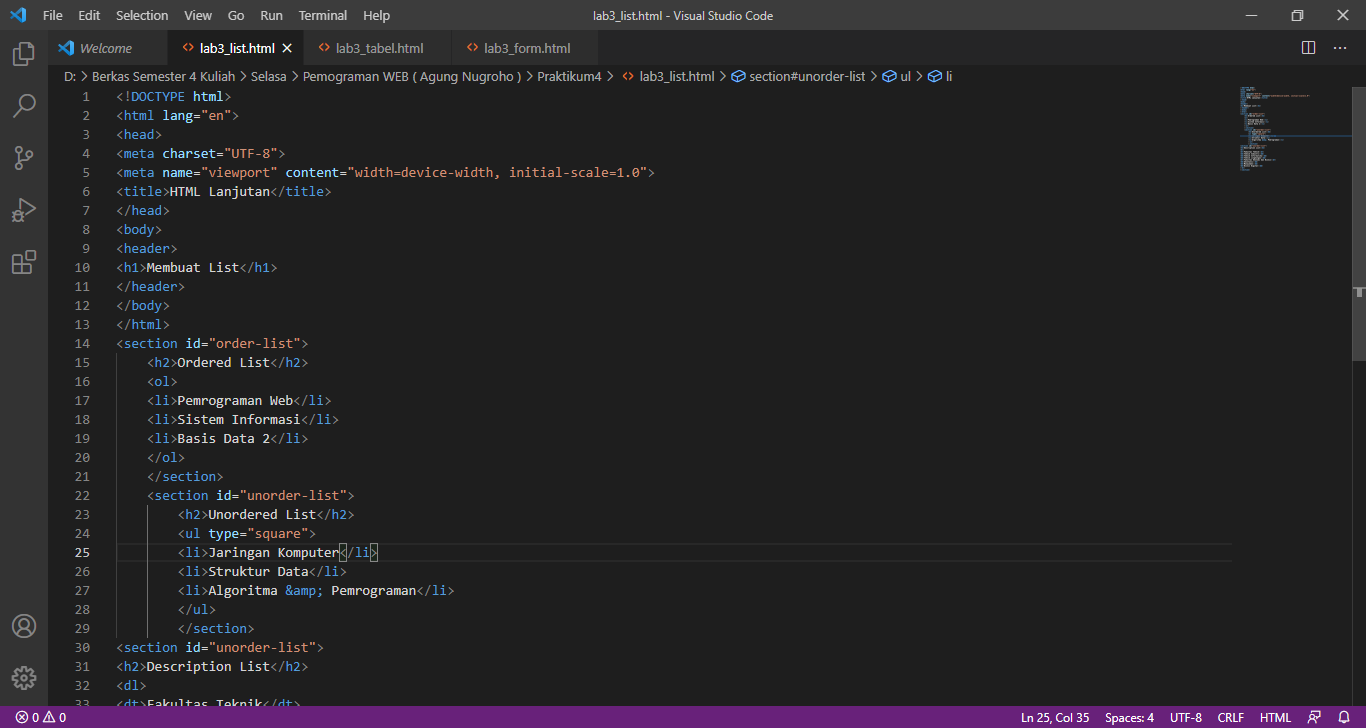1366x728 pixels.
Task: Open the Source Control icon
Action: (24, 158)
